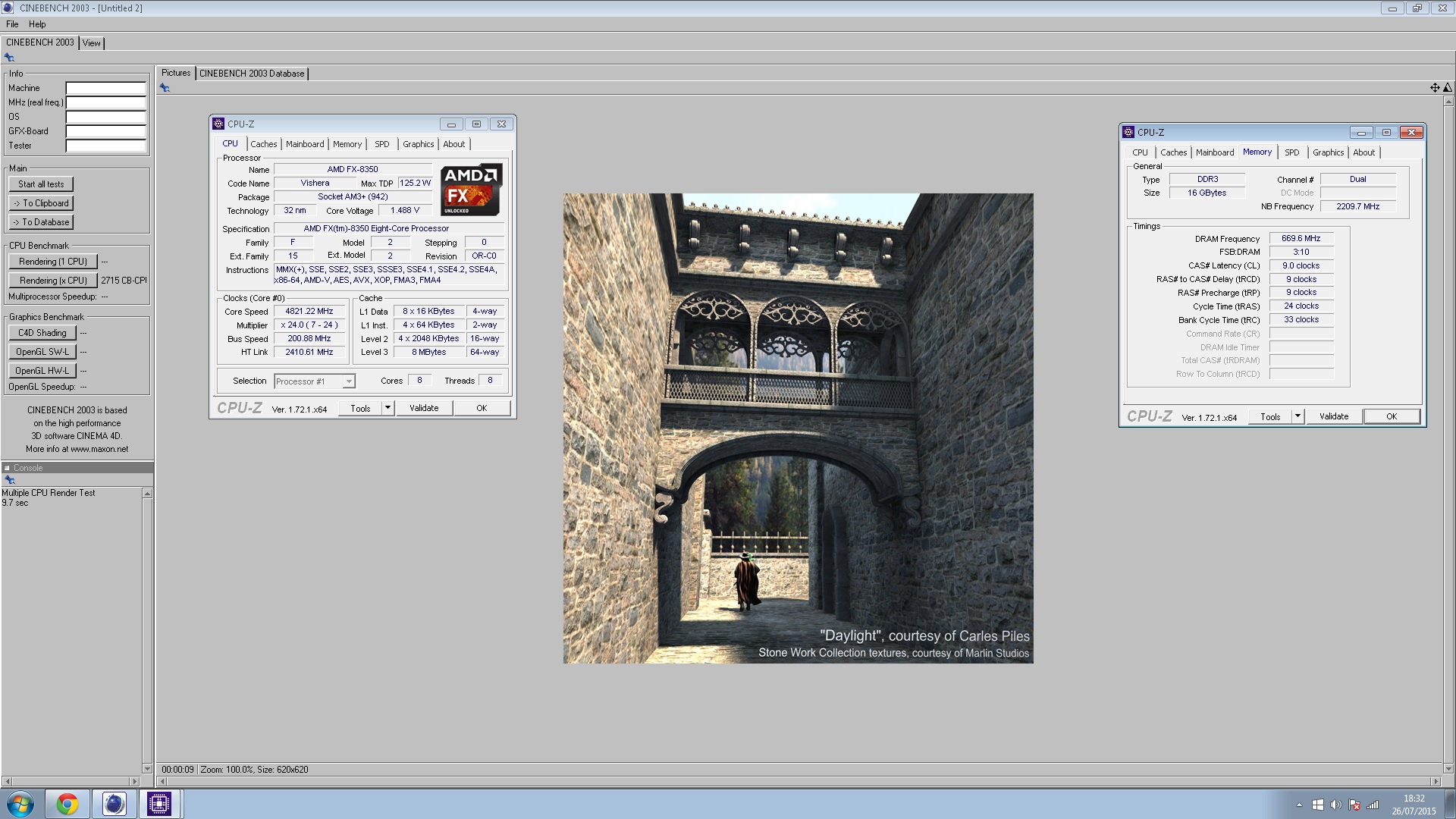
Task: Open Graphics tab in right CPU-Z window
Action: tap(1329, 152)
